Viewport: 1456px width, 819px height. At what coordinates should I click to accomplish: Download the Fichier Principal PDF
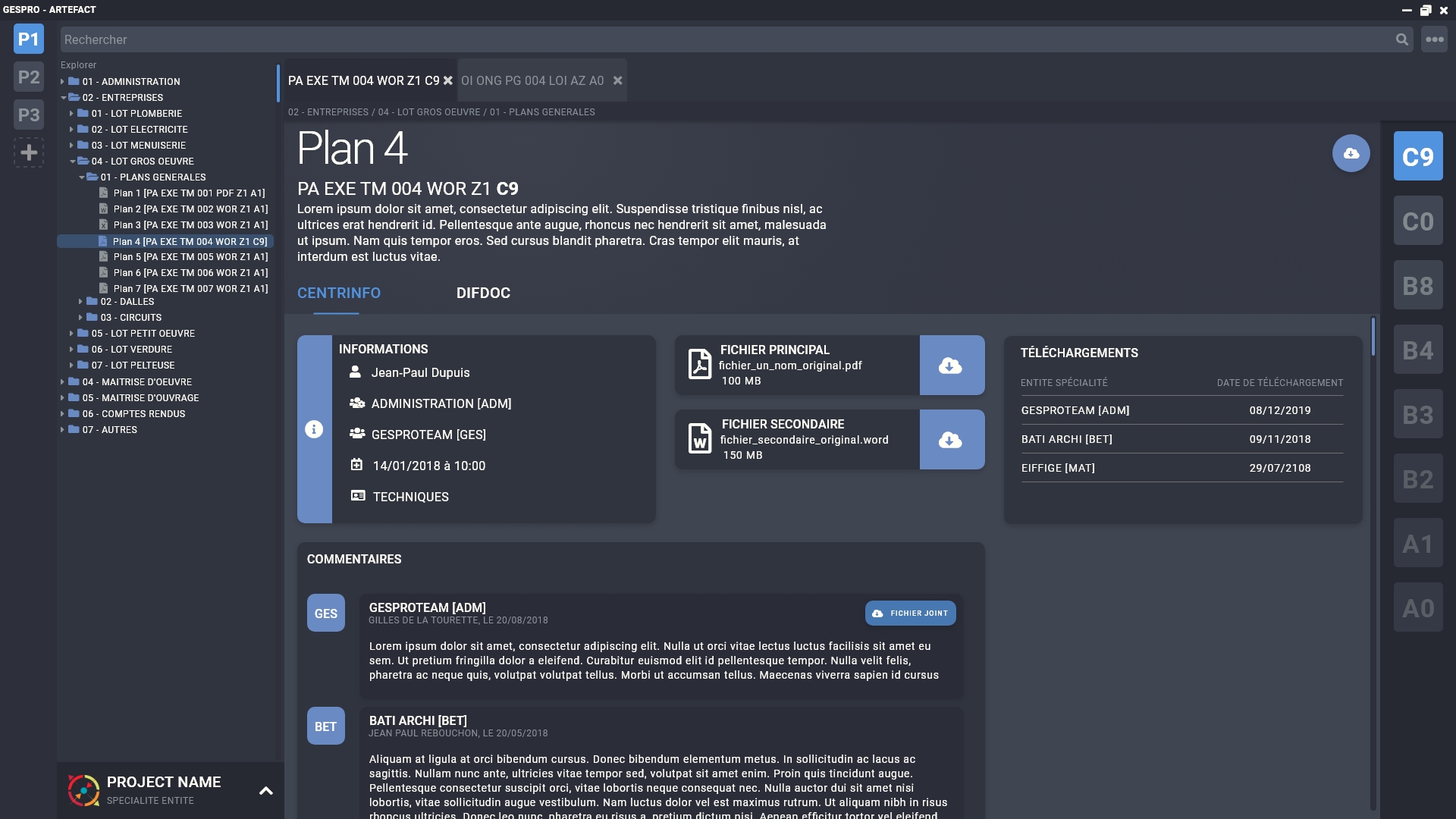click(x=951, y=366)
